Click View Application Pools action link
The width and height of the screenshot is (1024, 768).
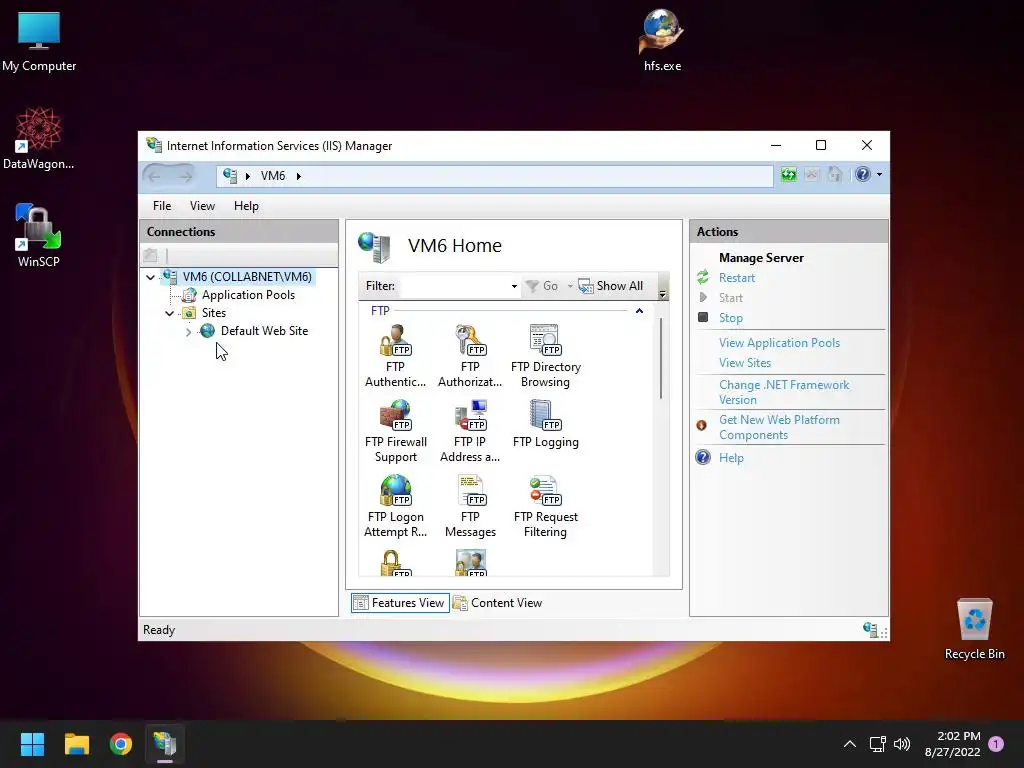click(779, 343)
